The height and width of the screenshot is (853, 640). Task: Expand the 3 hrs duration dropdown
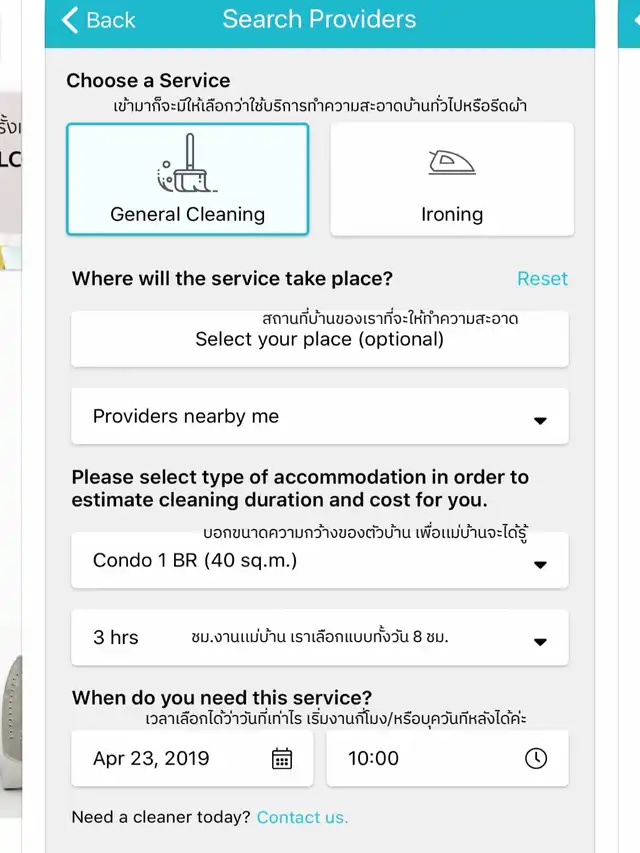click(320, 638)
